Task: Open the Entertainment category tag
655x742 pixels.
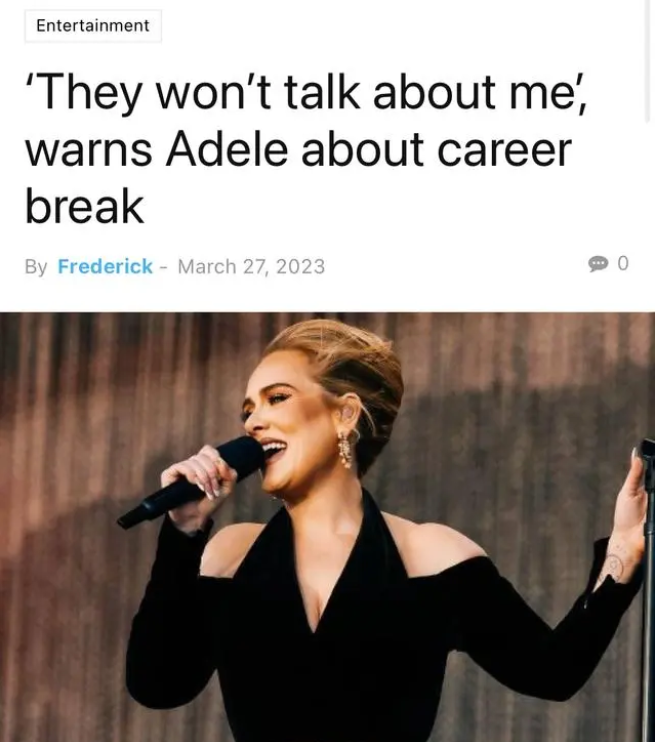Action: [x=93, y=26]
